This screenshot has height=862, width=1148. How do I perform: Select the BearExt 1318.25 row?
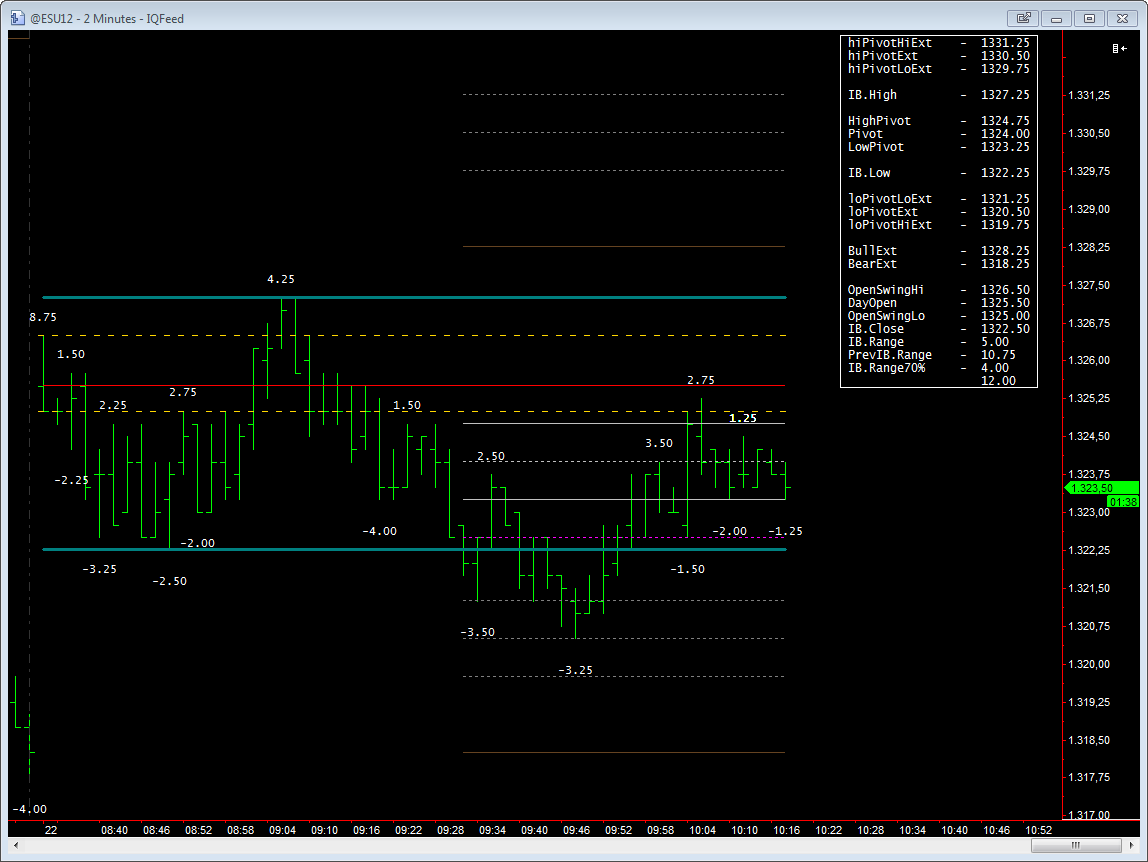939,264
